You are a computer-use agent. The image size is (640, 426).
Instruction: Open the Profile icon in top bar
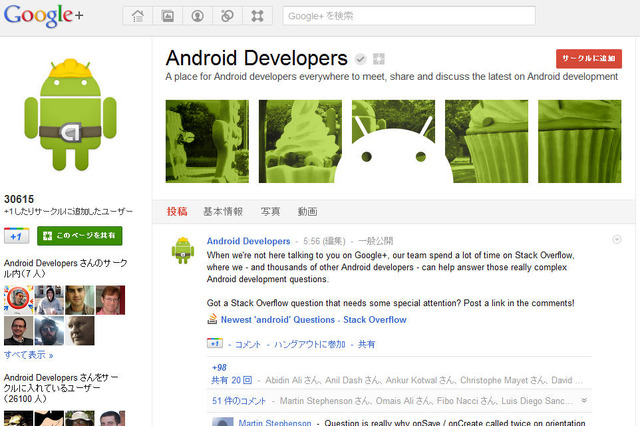[x=198, y=16]
